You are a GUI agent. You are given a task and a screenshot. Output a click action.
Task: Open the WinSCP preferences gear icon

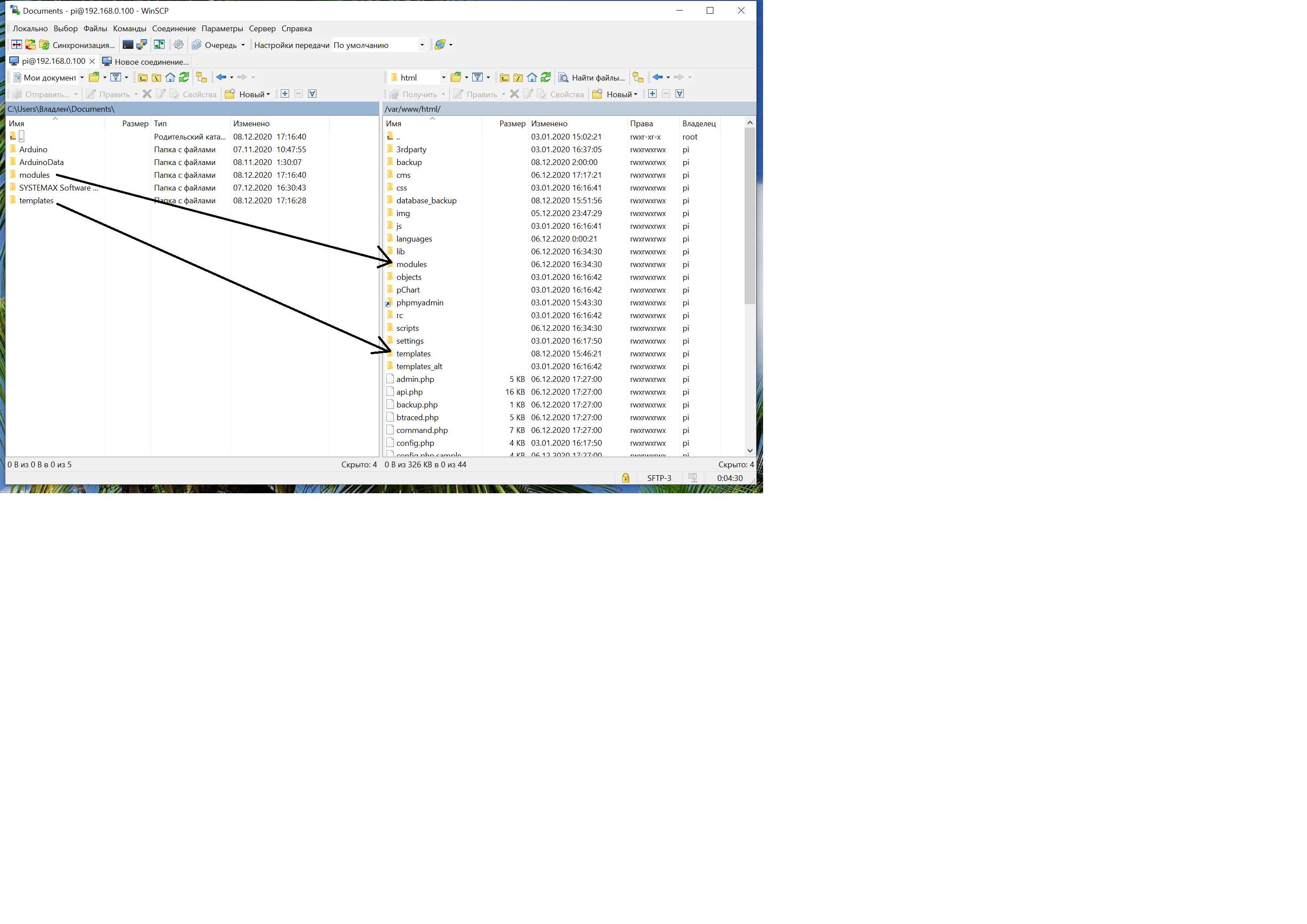click(x=179, y=44)
